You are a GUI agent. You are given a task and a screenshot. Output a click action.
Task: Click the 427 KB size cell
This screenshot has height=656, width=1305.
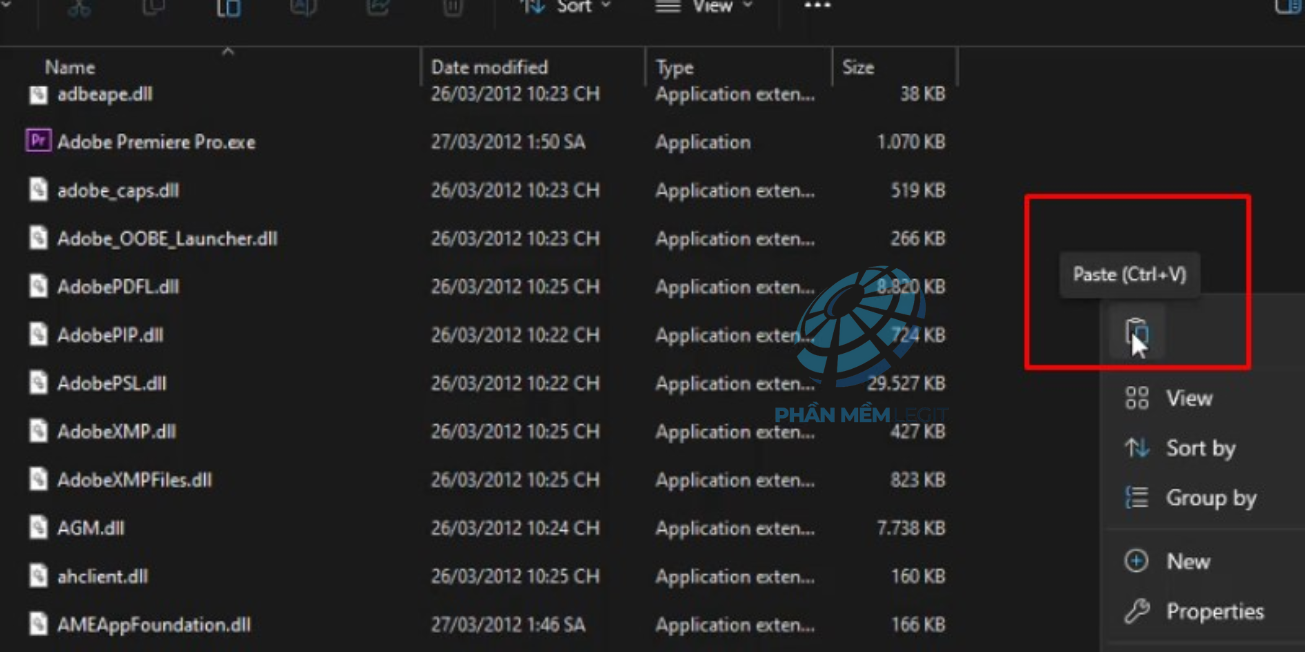(918, 431)
